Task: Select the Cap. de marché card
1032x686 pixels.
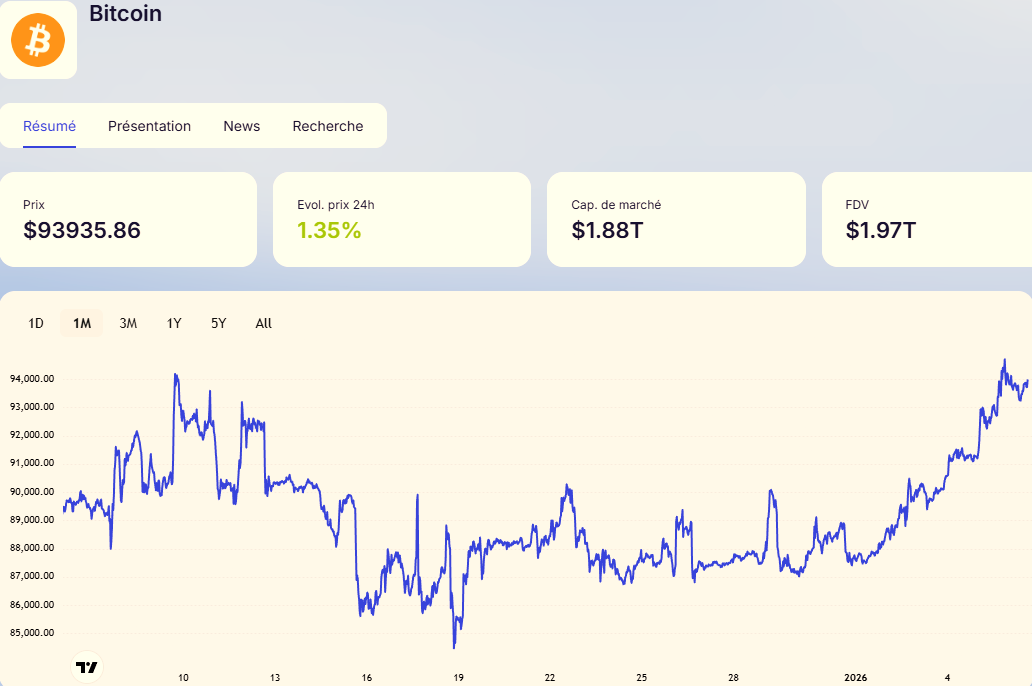Action: (x=676, y=219)
